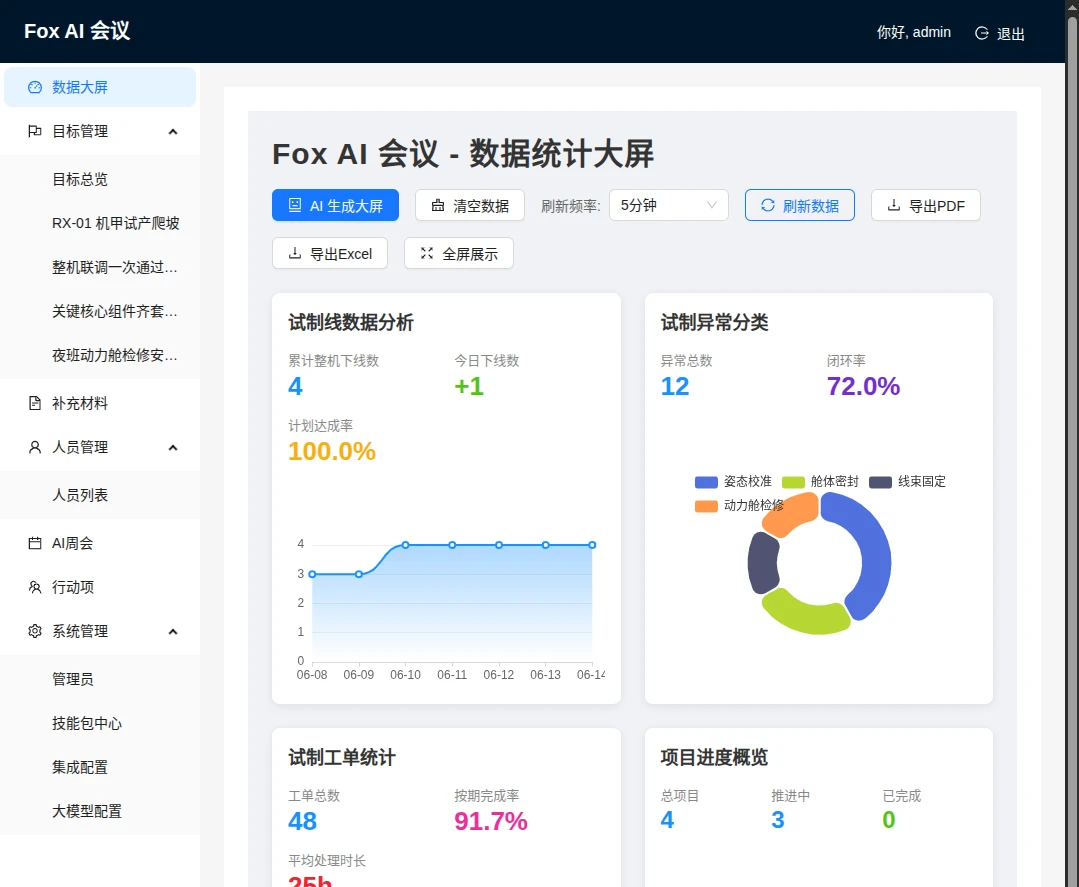Click the 清空数据 button
This screenshot has width=1079, height=887.
point(470,205)
